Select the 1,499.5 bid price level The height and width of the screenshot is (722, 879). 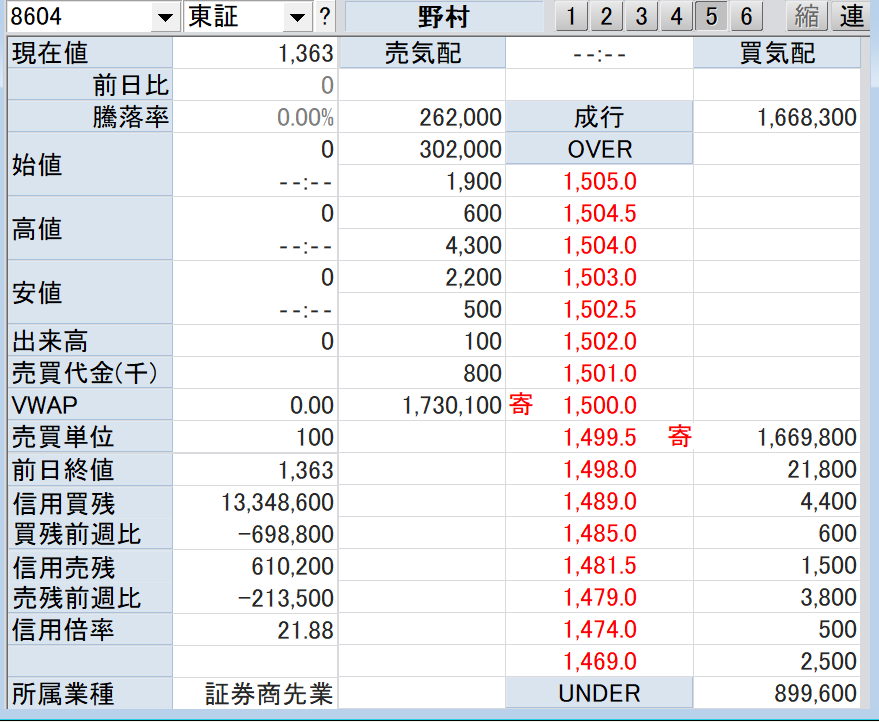599,438
